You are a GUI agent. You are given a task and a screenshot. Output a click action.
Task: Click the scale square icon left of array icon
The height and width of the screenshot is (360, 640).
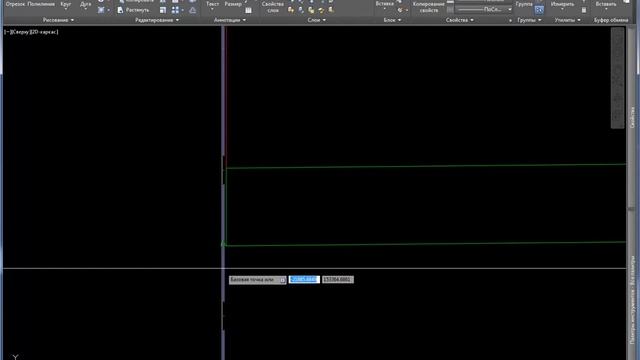pyautogui.click(x=163, y=10)
